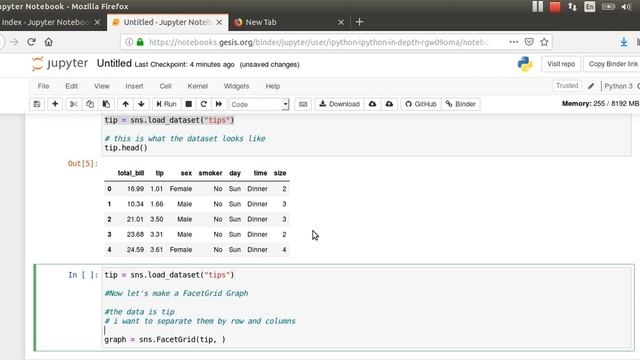Image resolution: width=640 pixels, height=360 pixels.
Task: Open the keyboard language En indicator
Action: pos(589,7)
